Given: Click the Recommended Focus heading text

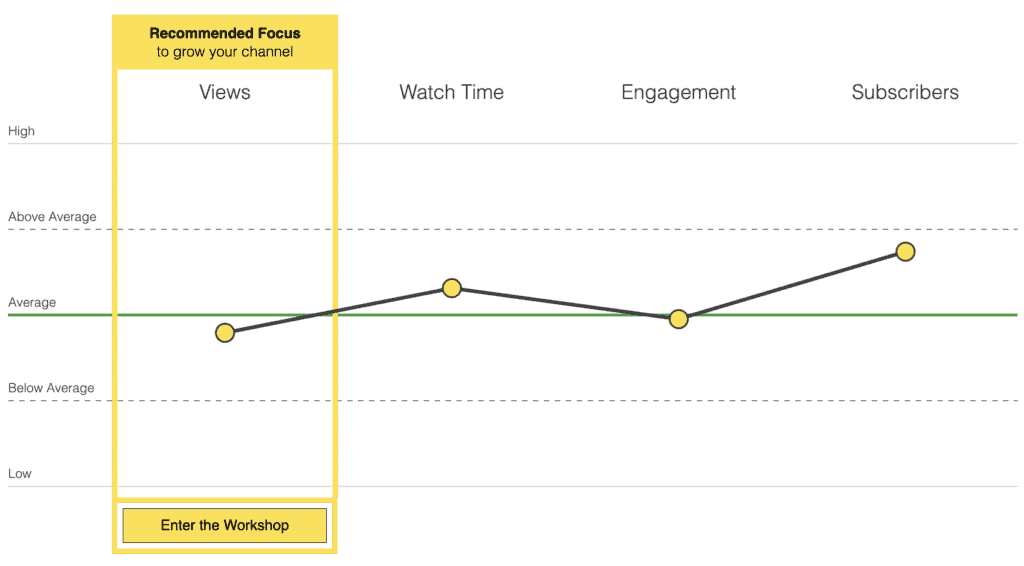Looking at the screenshot, I should (225, 33).
